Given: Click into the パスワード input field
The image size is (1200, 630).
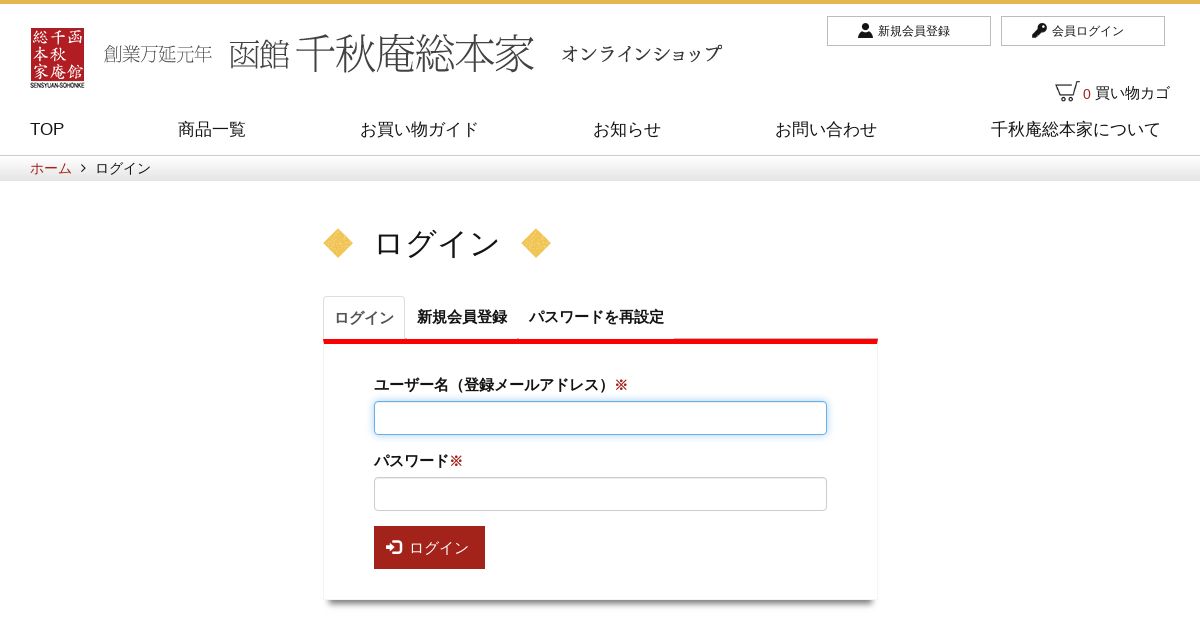Looking at the screenshot, I should point(600,494).
